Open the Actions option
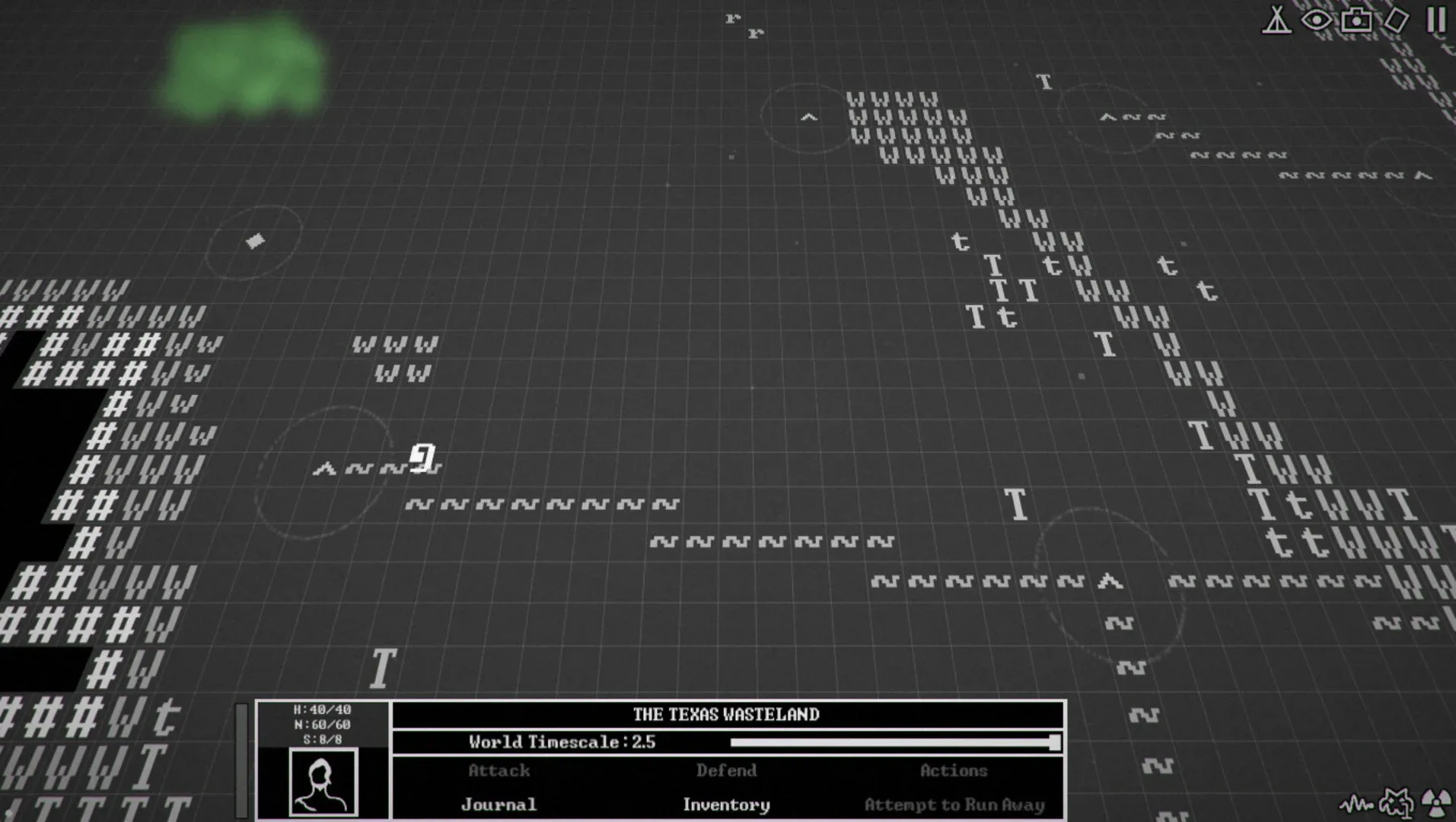1456x822 pixels. coord(953,770)
